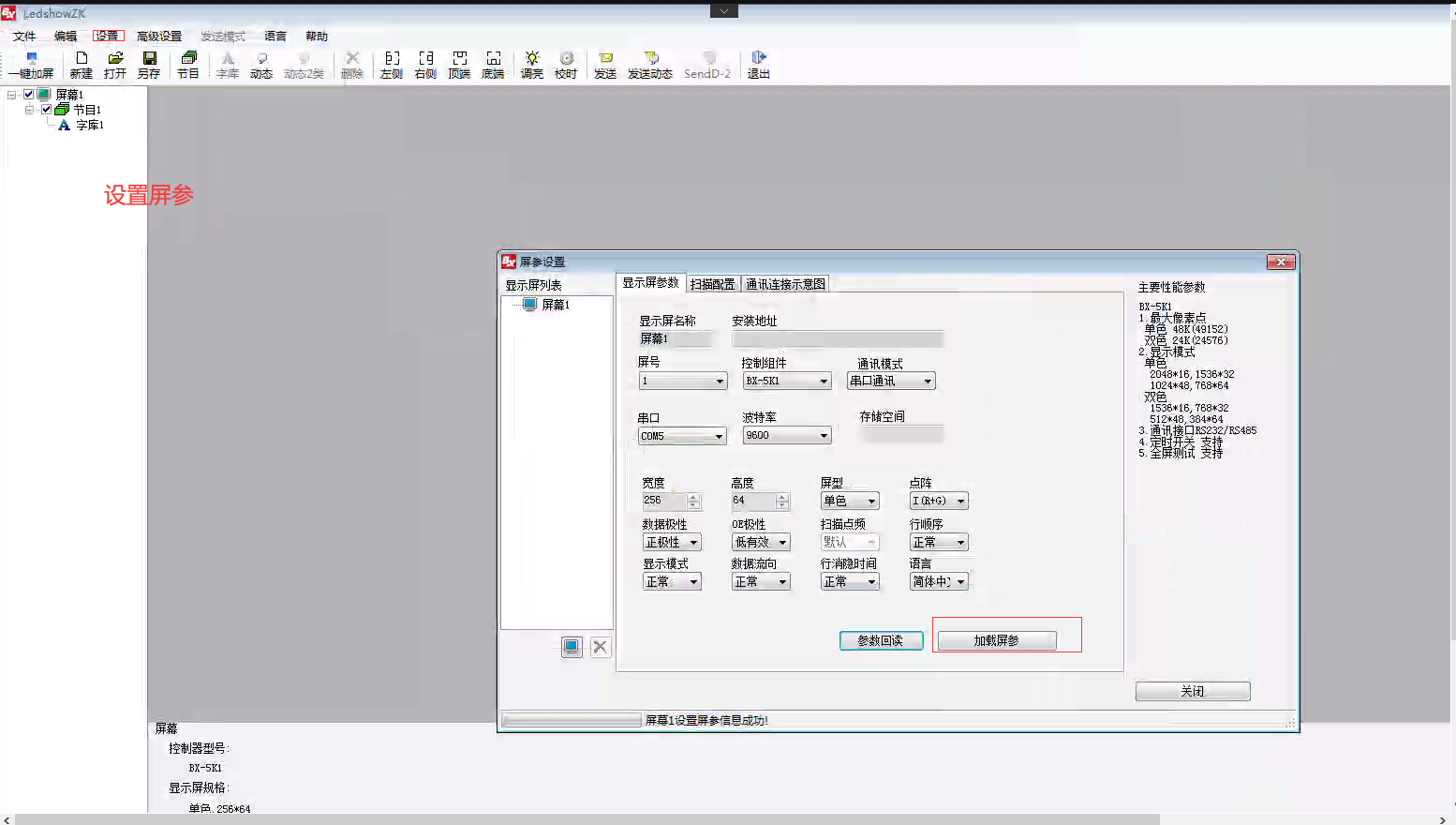
Task: Toggle the 节目1 checkbox in tree
Action: tap(46, 110)
